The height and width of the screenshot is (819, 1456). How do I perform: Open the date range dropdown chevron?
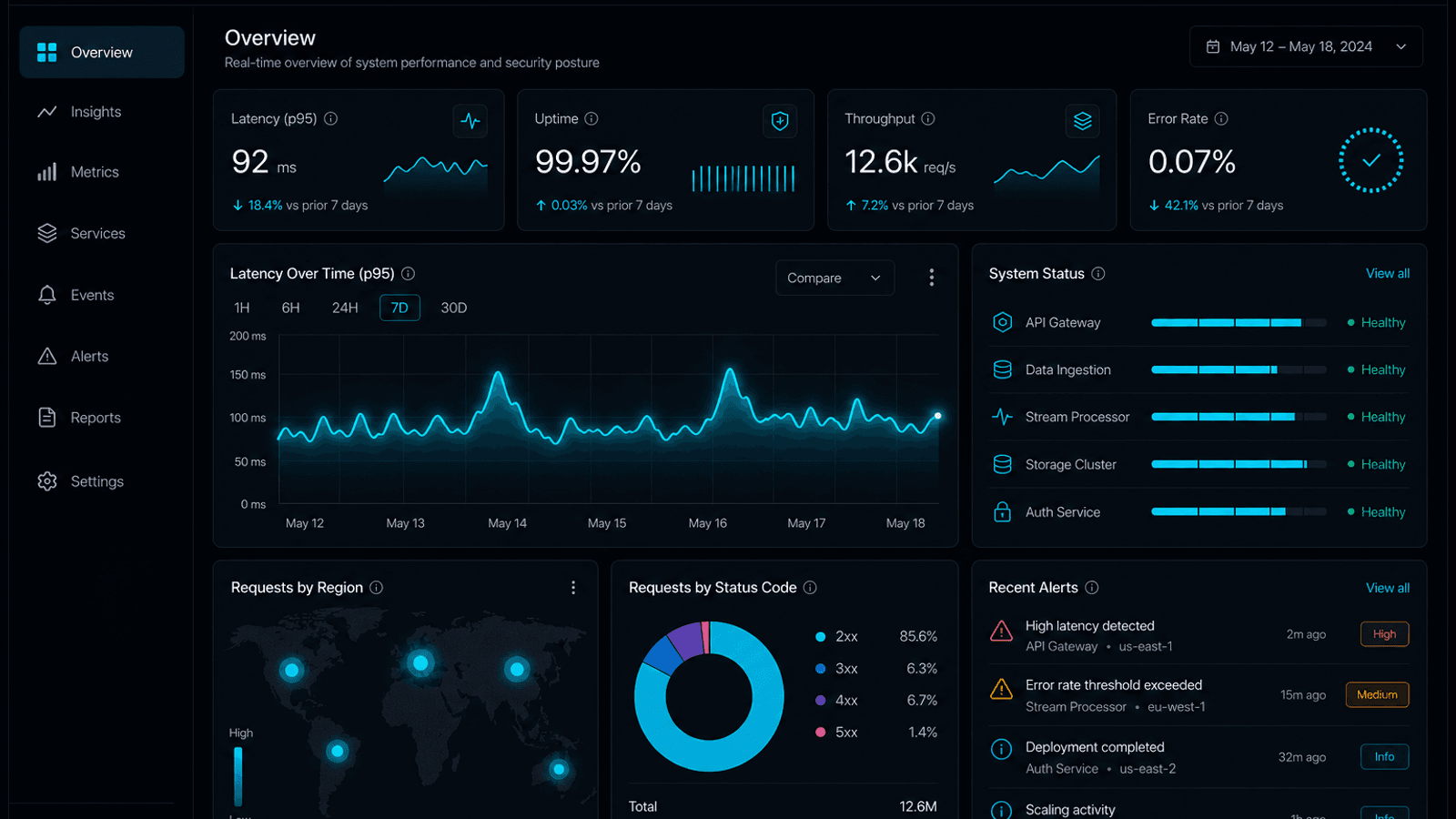1401,46
